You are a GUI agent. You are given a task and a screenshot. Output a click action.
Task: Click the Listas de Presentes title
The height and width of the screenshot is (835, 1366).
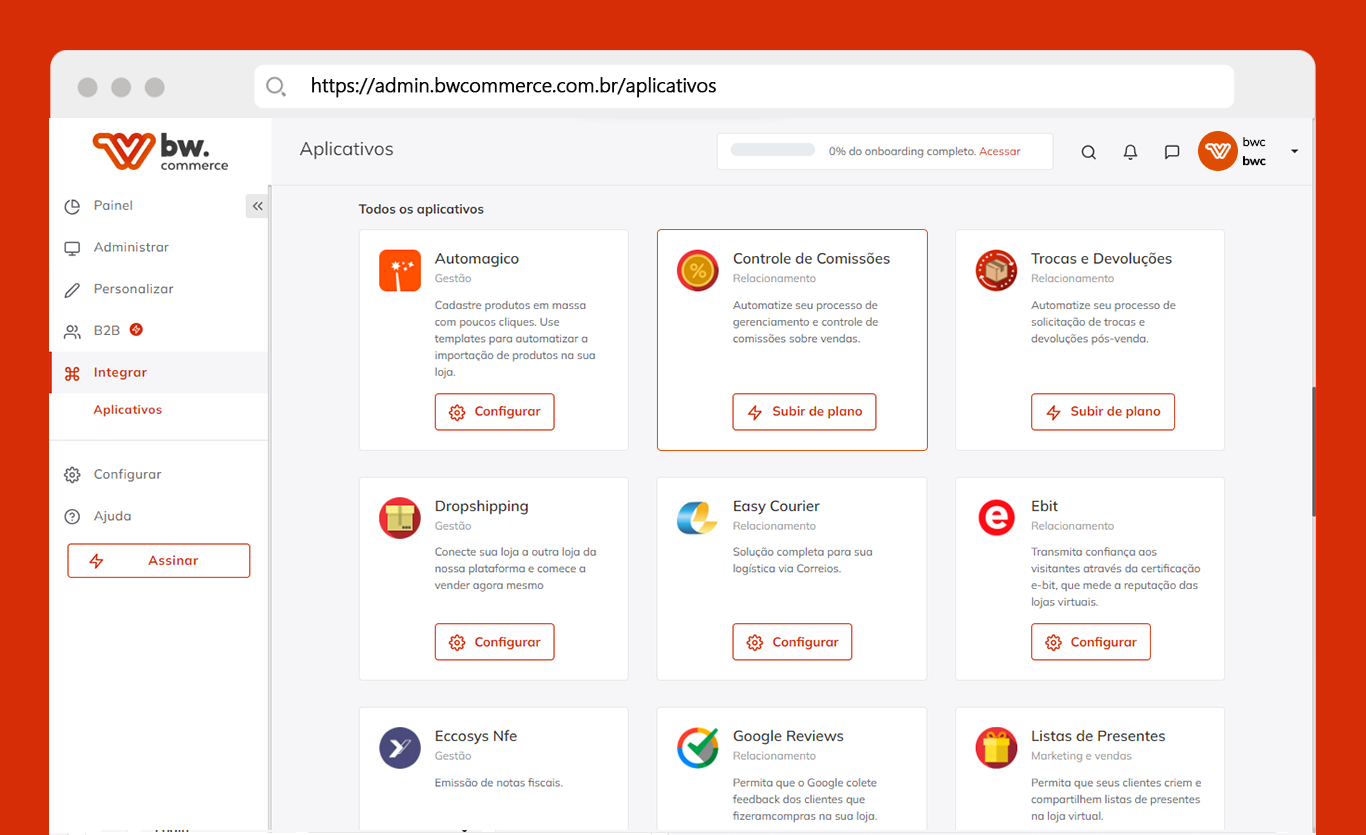tap(1098, 736)
